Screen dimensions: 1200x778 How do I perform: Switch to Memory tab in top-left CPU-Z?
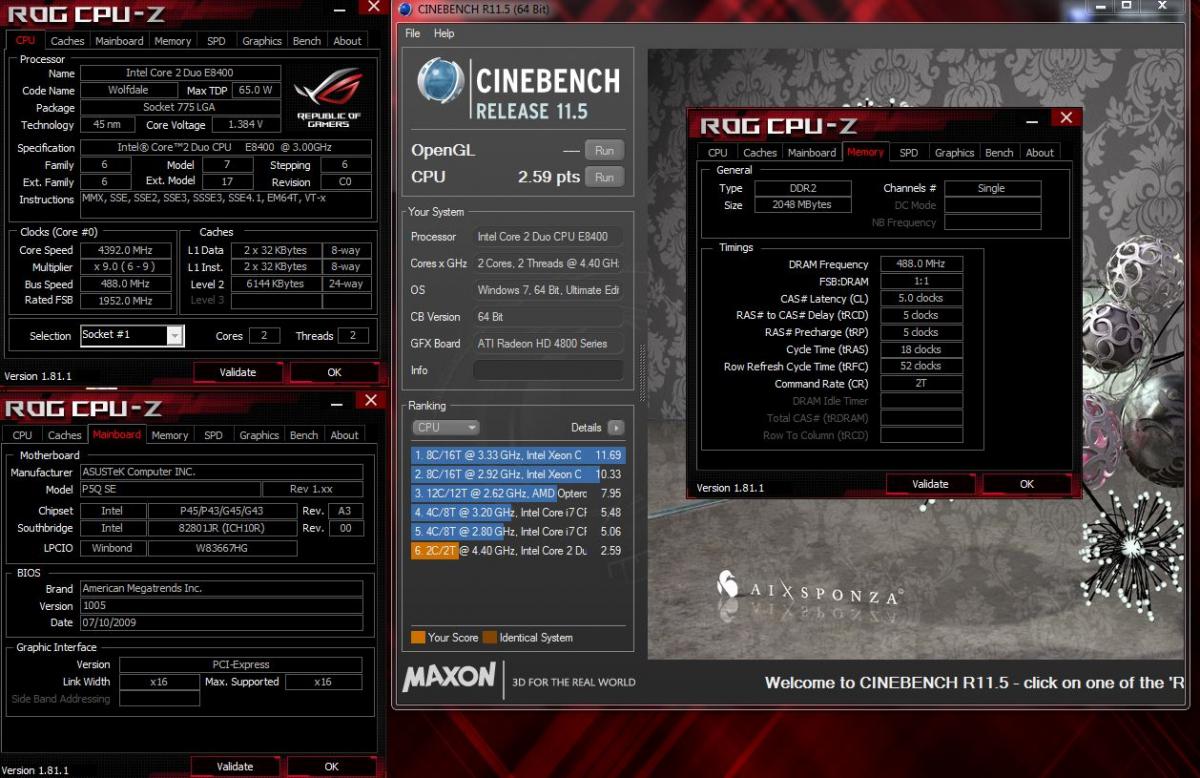pos(172,41)
